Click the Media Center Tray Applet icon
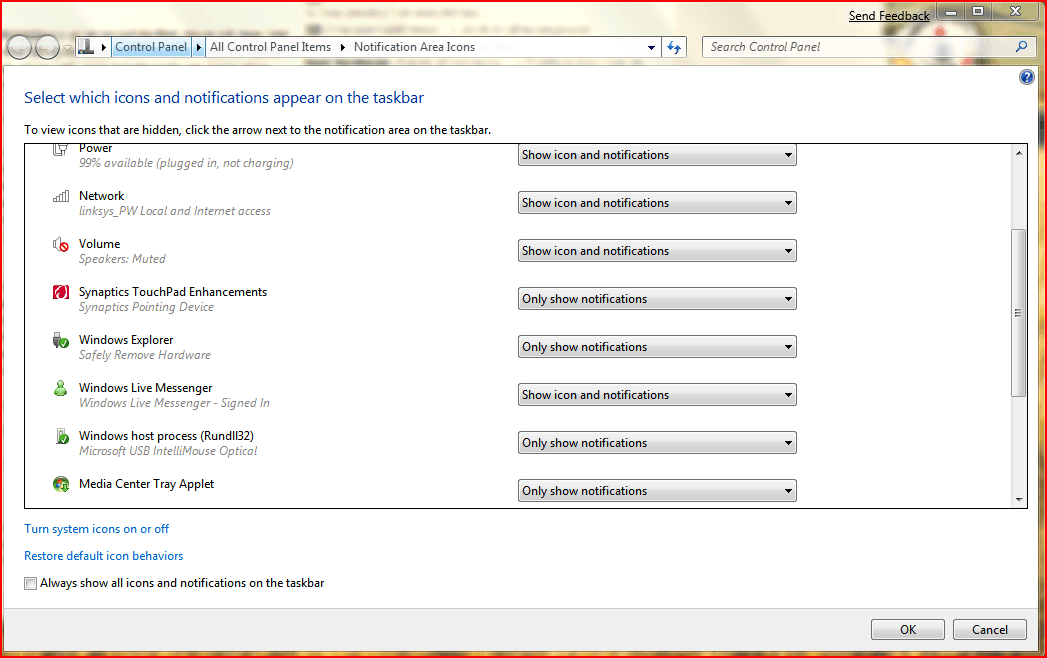The image size is (1047, 658). (x=61, y=484)
